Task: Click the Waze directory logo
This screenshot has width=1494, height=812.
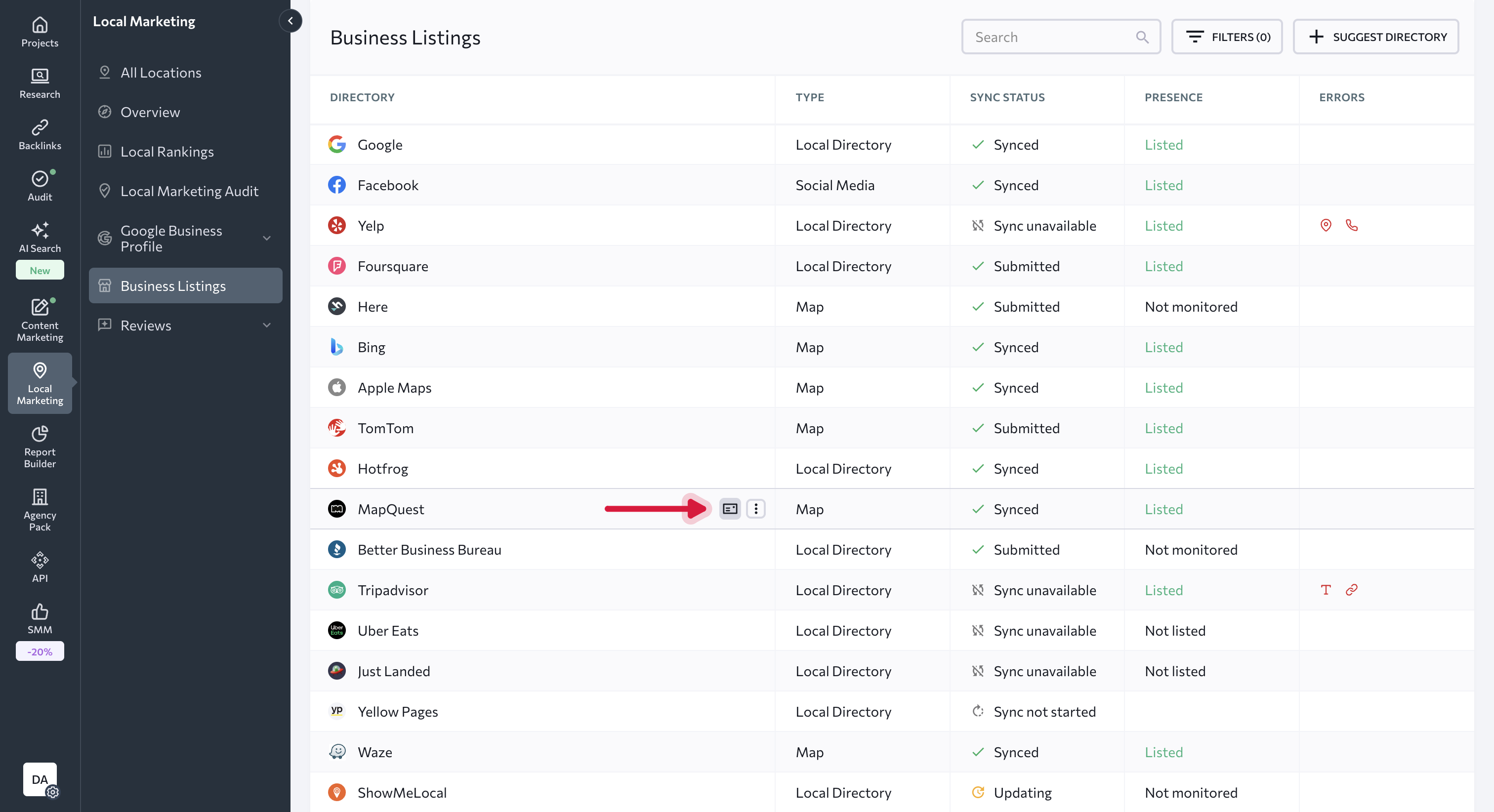Action: (337, 752)
